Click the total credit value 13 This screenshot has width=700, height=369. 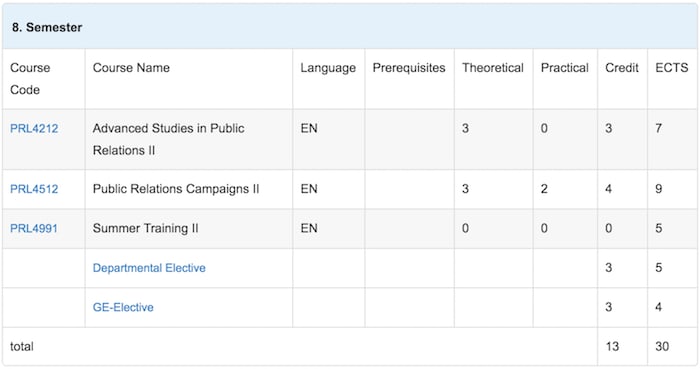point(612,346)
